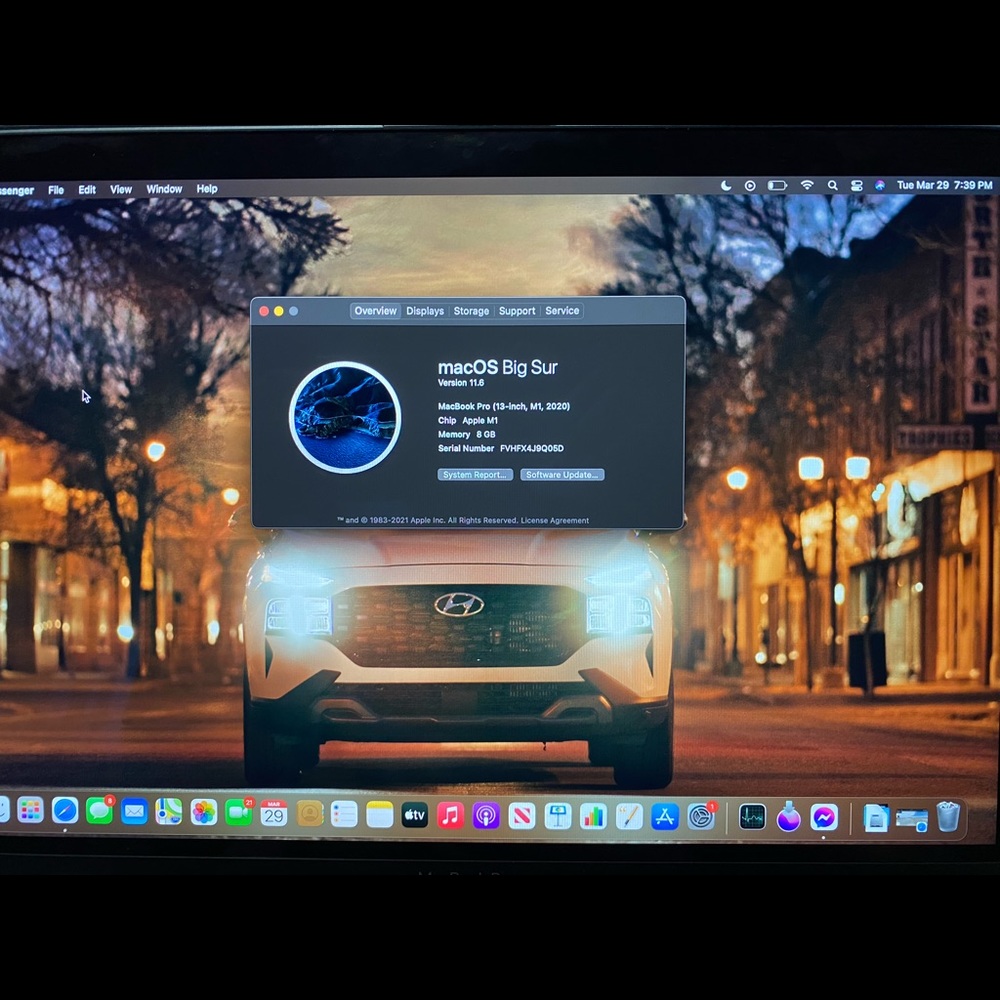Toggle Do Not Disturb moon icon
Image resolution: width=1000 pixels, height=1000 pixels.
(x=726, y=186)
